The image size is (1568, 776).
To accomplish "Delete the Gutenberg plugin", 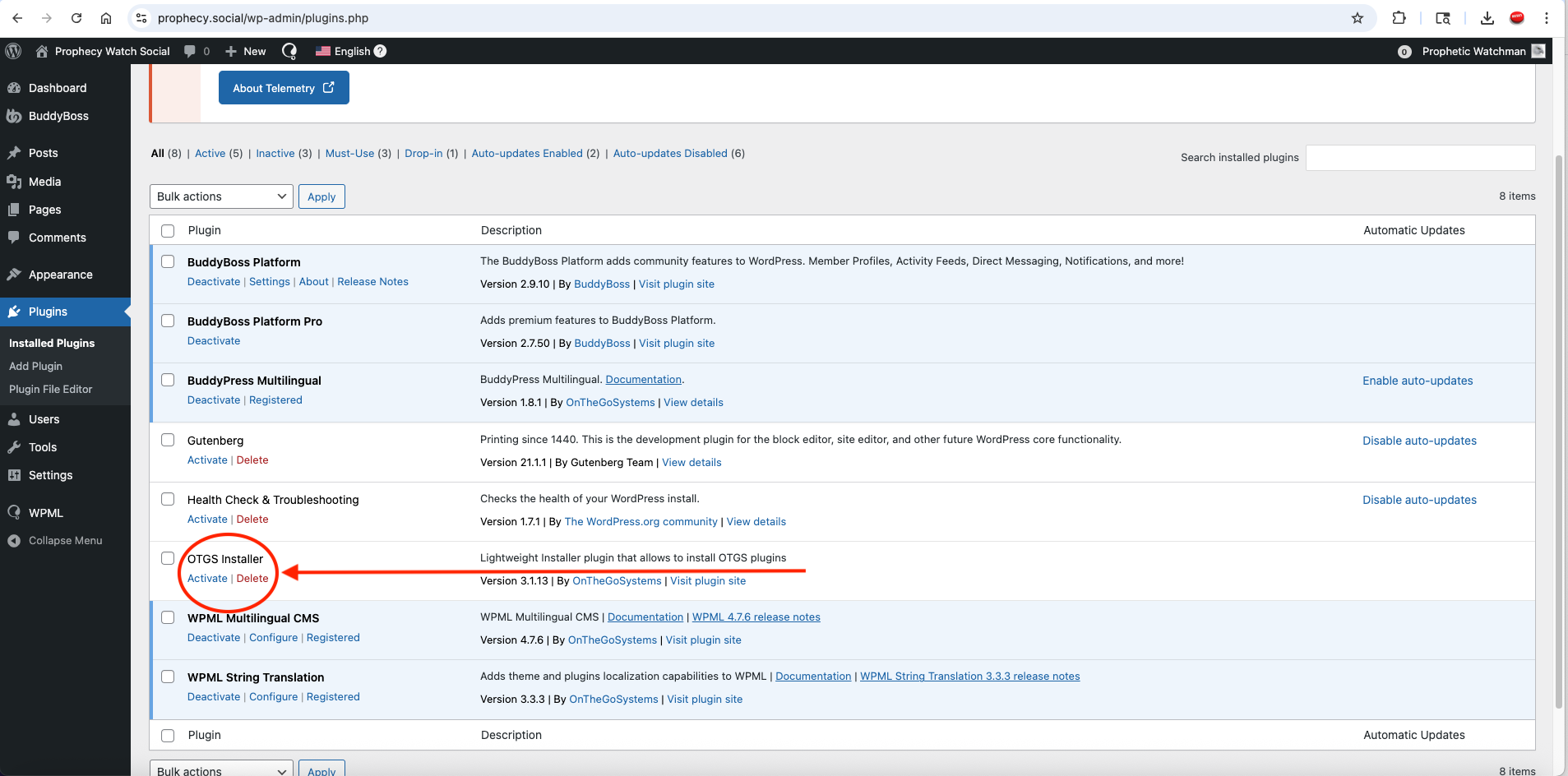I will 252,460.
